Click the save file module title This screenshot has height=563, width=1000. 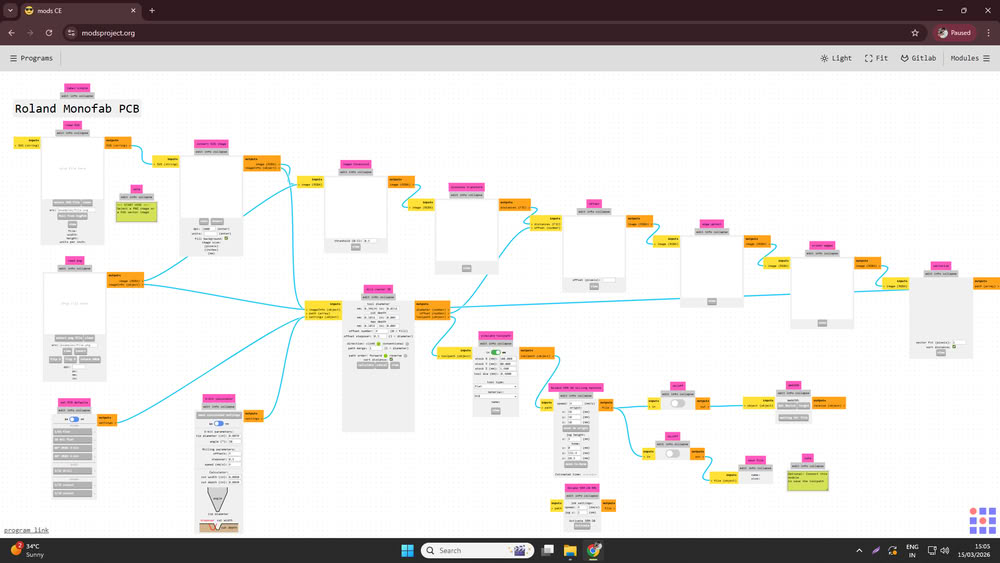755,460
